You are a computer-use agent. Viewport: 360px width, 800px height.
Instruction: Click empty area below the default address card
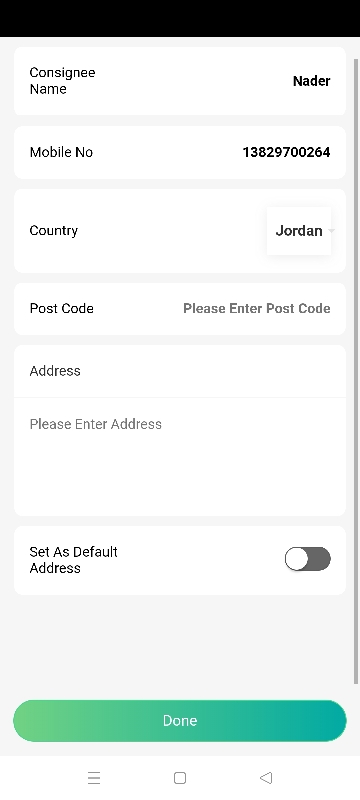tap(179, 645)
